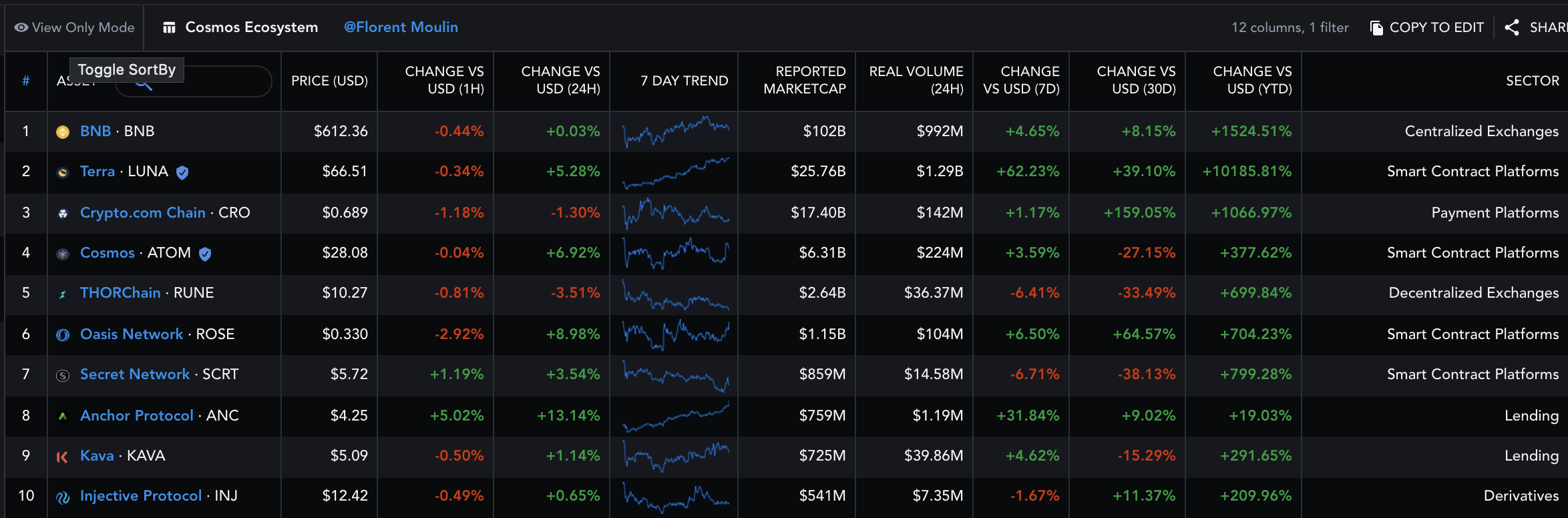Sort by REPORTED MARKETCAP header
Image resolution: width=1568 pixels, height=518 pixels.
[x=805, y=80]
